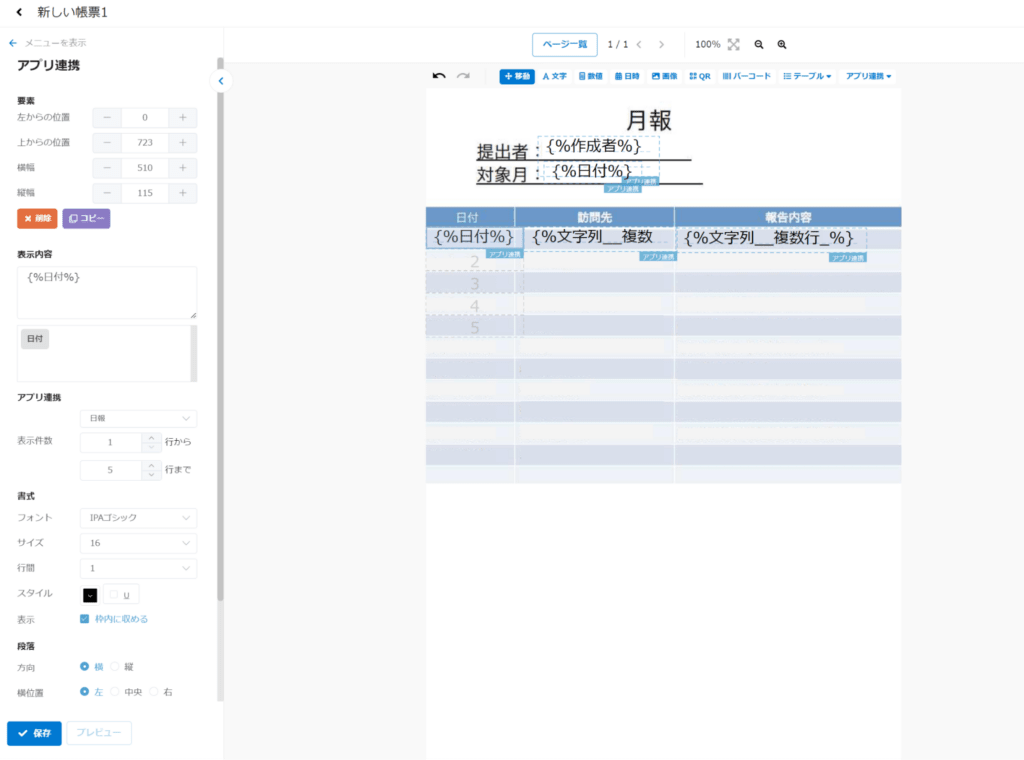
Task: Open the black text color swatch
Action: coord(90,595)
